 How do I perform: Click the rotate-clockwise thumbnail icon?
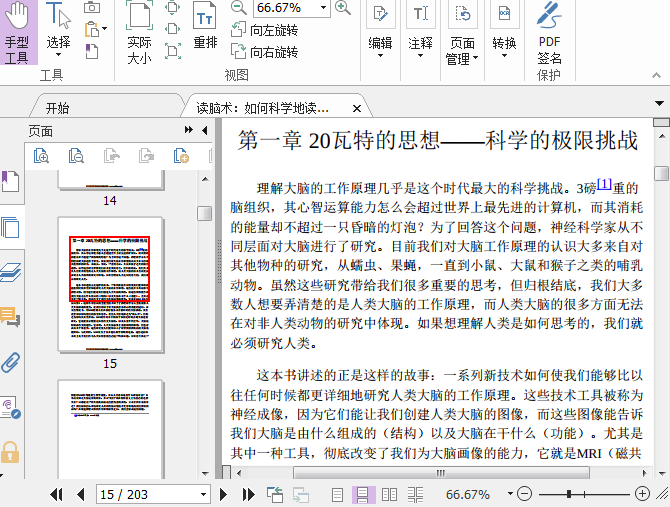pyautogui.click(x=147, y=156)
